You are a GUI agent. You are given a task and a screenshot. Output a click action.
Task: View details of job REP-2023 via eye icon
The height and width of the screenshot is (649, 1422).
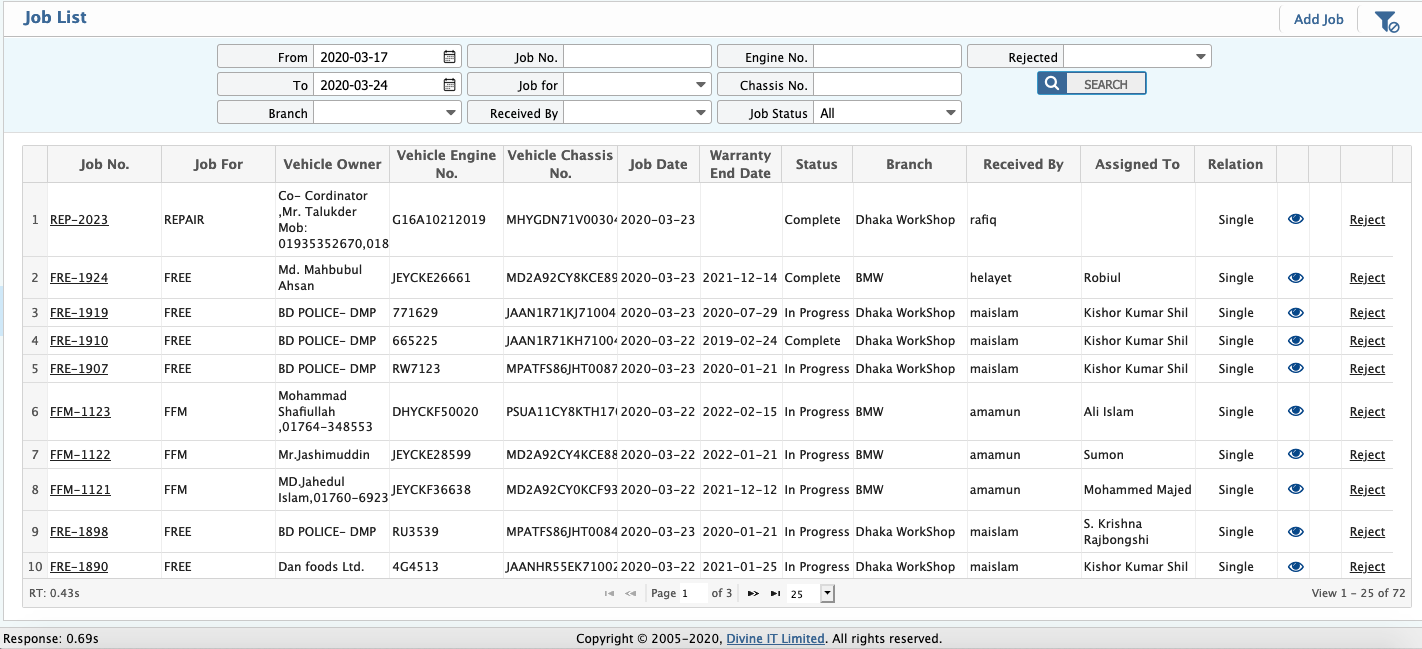1295,219
